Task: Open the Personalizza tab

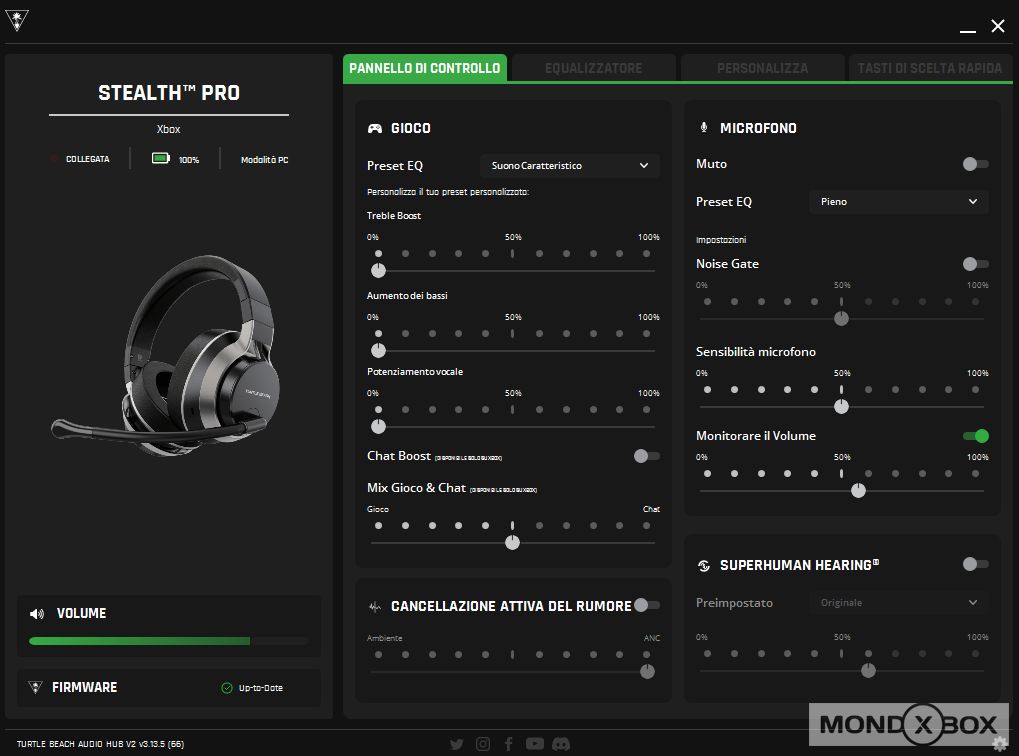Action: click(x=762, y=68)
